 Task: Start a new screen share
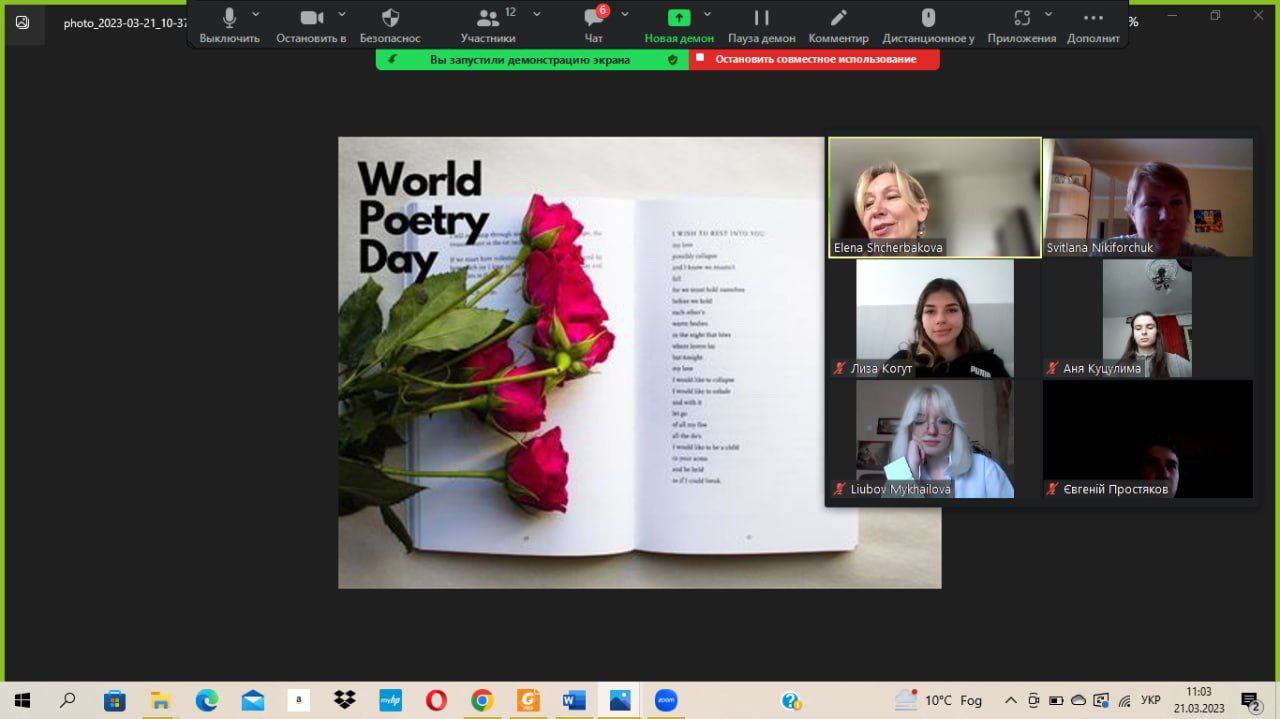pyautogui.click(x=679, y=24)
